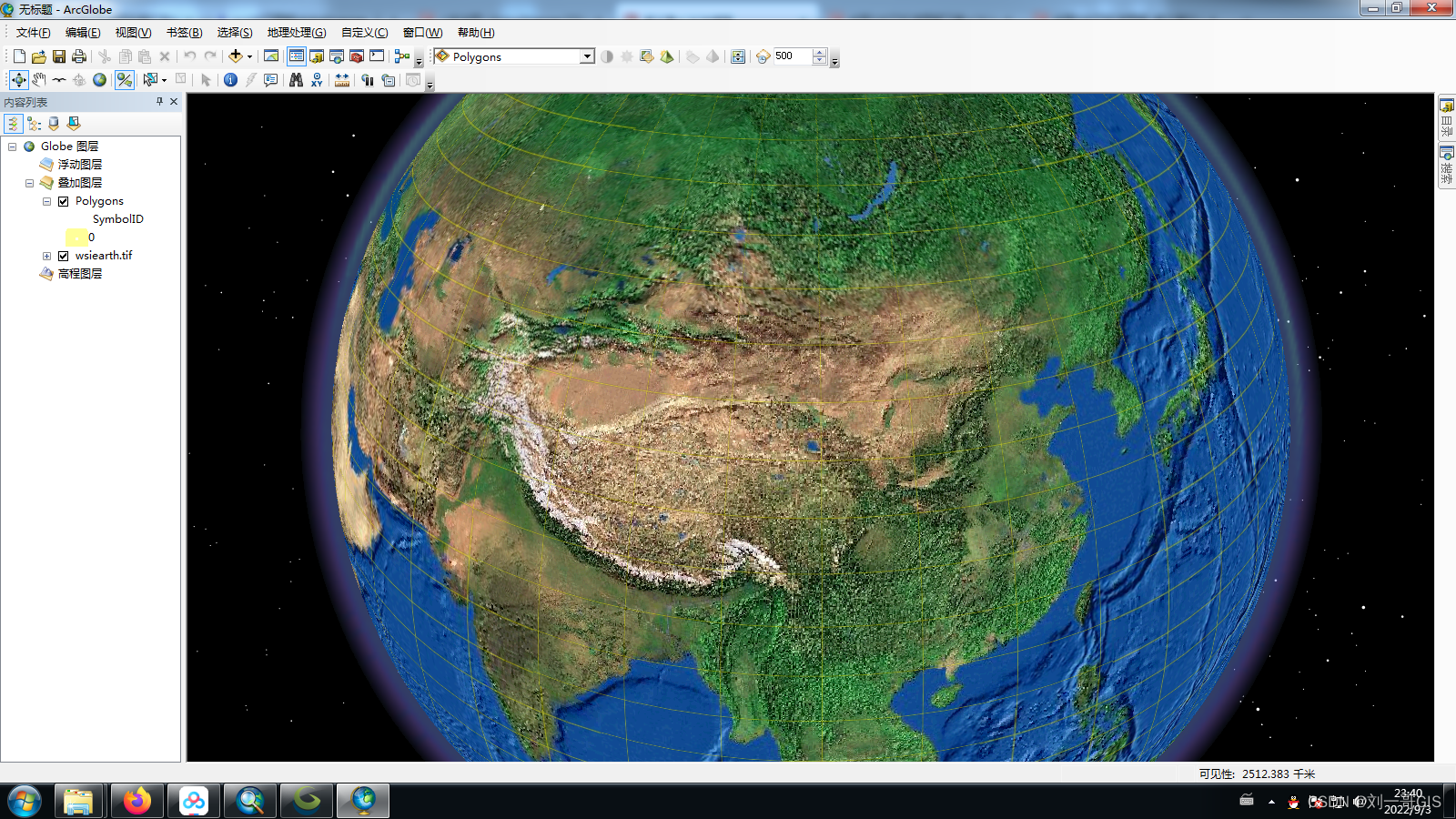Collapse the 叠加图层 group
Screen dimensions: 1456x819
[29, 183]
